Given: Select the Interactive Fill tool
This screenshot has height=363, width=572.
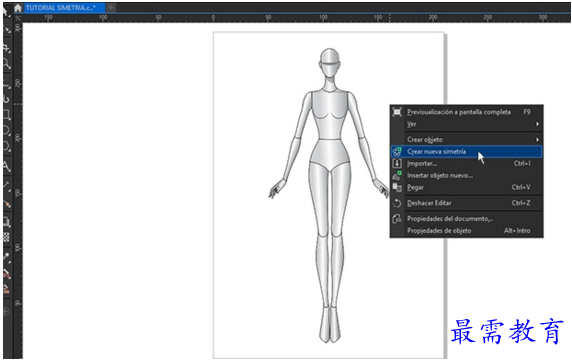Looking at the screenshot, I should click(6, 274).
